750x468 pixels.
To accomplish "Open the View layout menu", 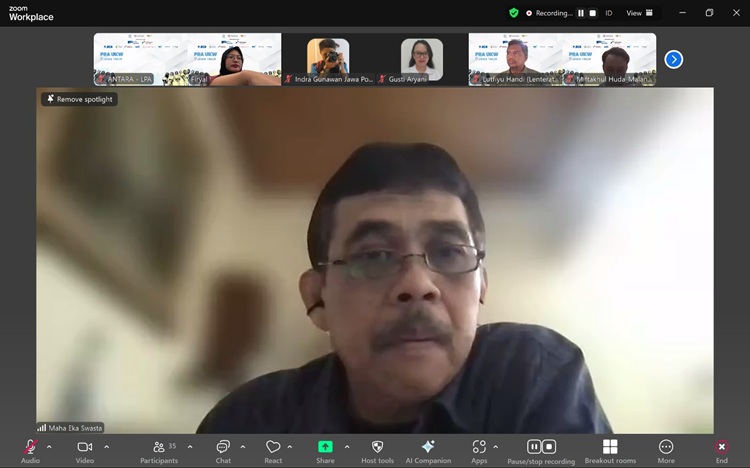I will coord(639,13).
